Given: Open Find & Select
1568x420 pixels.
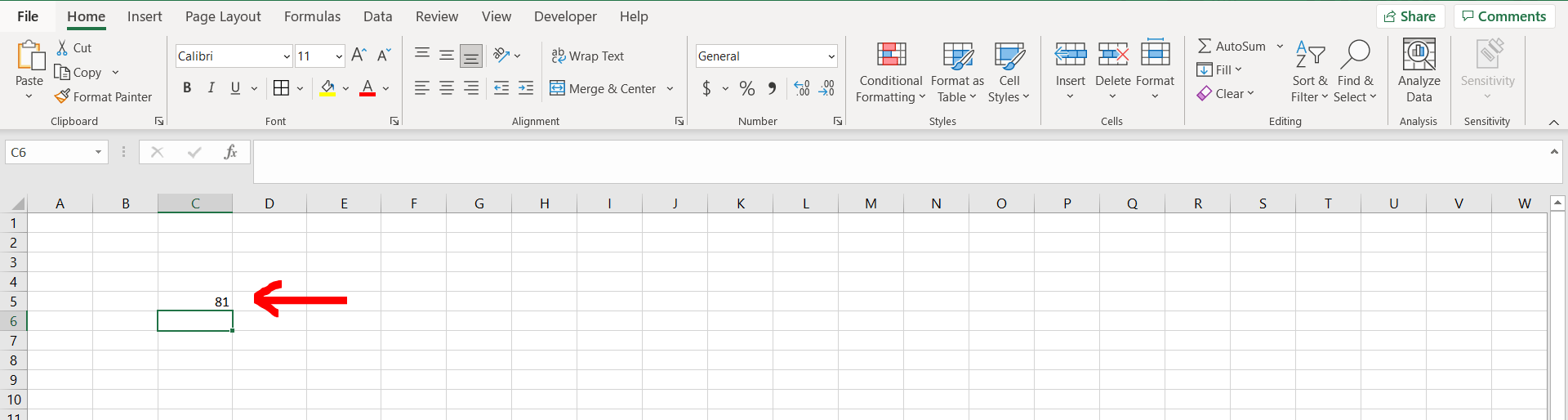Looking at the screenshot, I should click(x=1355, y=73).
